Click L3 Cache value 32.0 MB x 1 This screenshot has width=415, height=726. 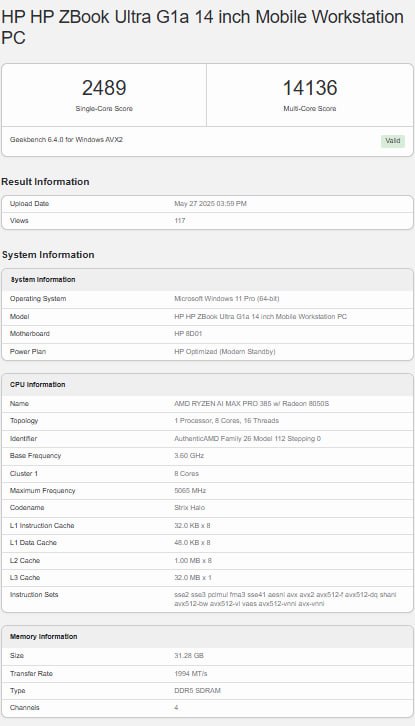click(193, 578)
